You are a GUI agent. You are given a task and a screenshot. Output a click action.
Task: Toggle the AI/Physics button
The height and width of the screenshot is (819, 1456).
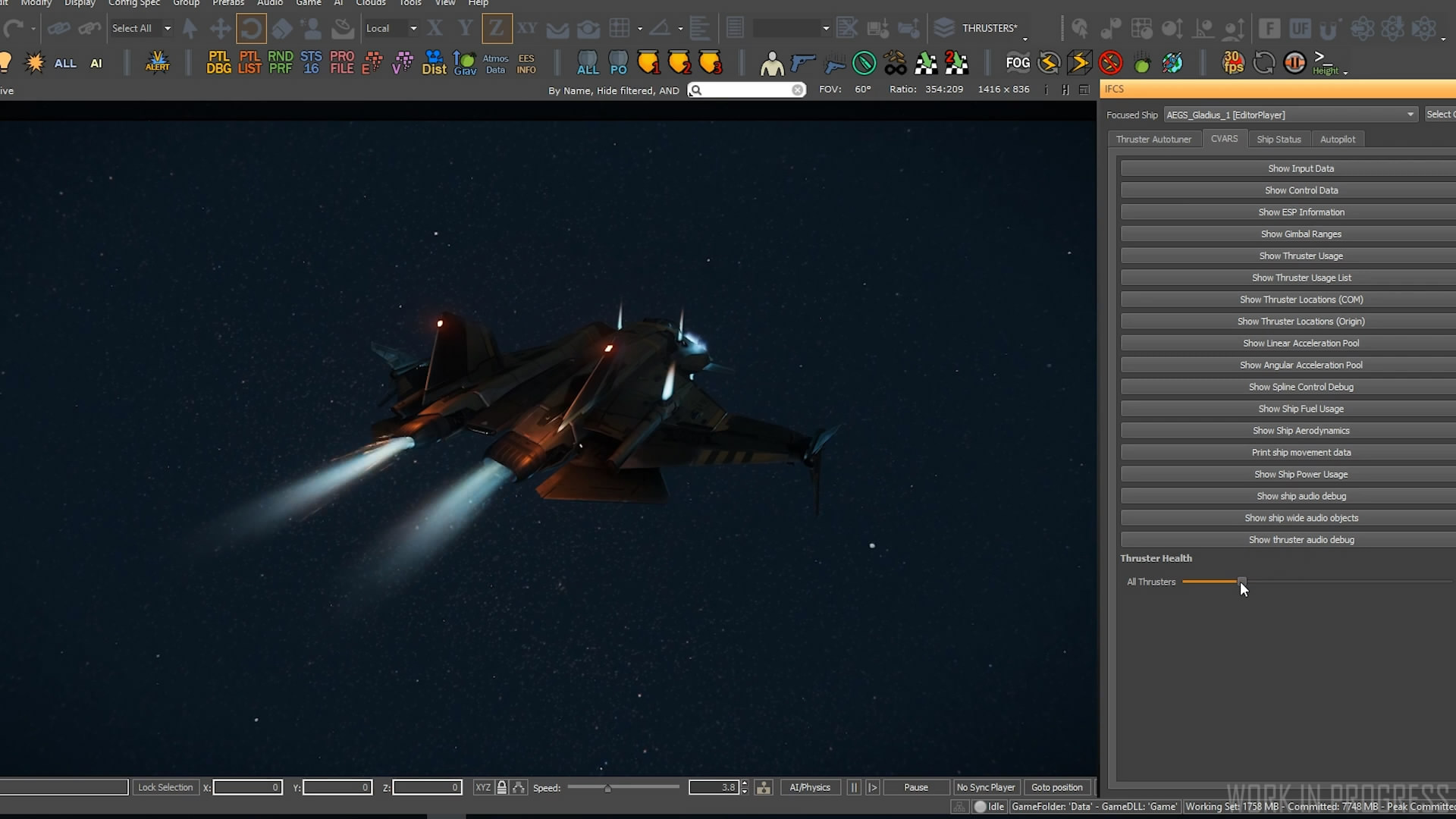coord(810,787)
